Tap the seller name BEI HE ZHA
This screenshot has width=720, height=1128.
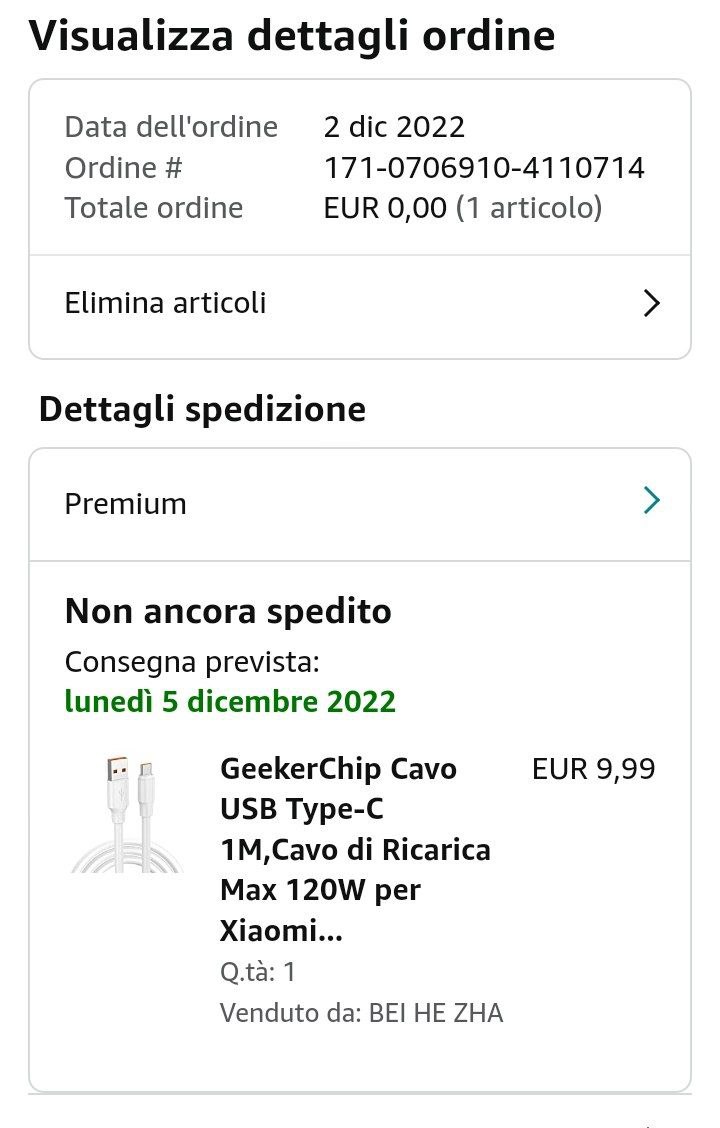pos(436,1013)
